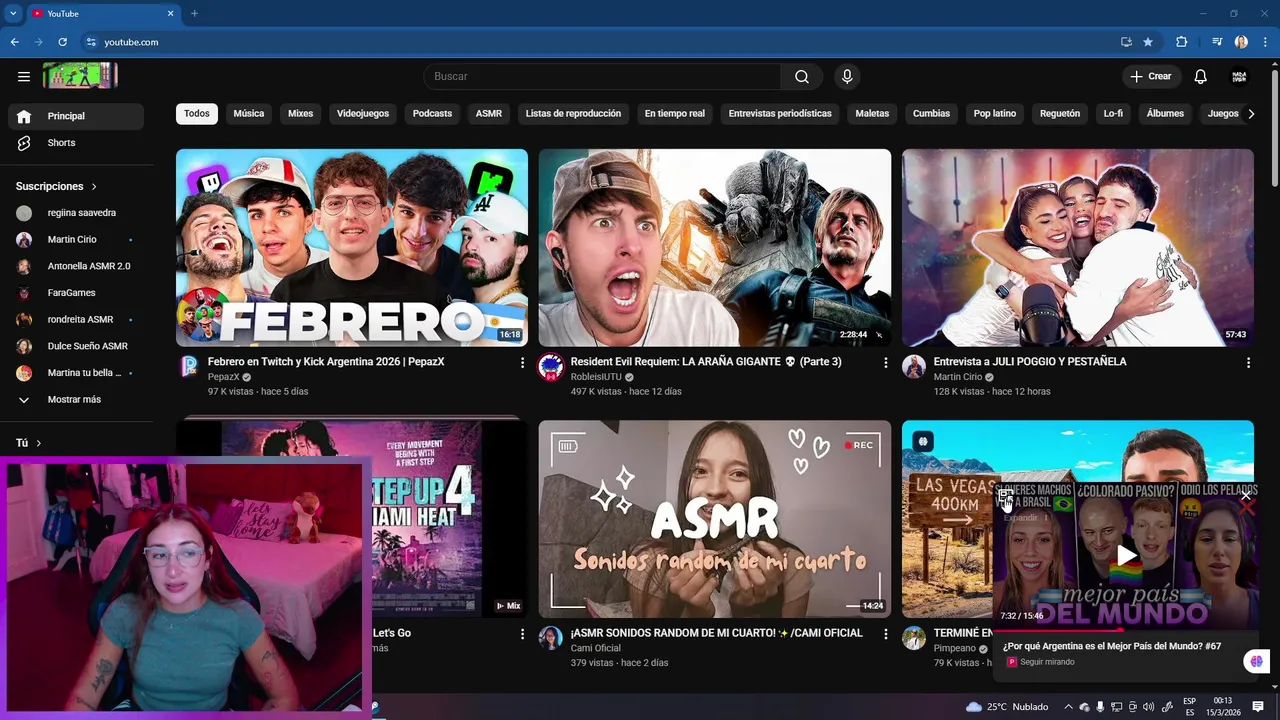Open Febrero en Twitch video thumbnail
Viewport: 1280px width, 720px height.
352,248
